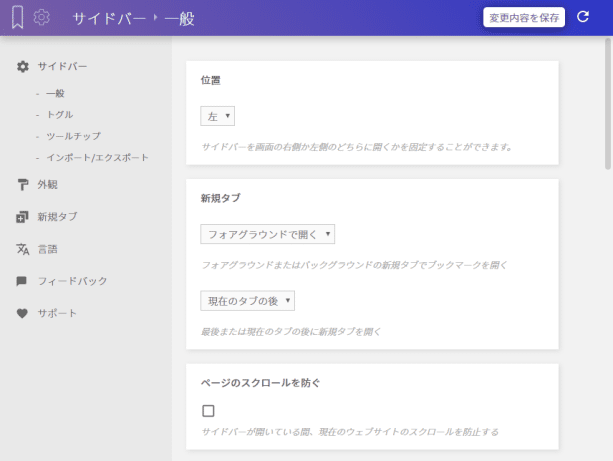Viewport: 613px width, 461px height.
Task: Open the フォアグラウンドで開く dropdown
Action: [267, 234]
